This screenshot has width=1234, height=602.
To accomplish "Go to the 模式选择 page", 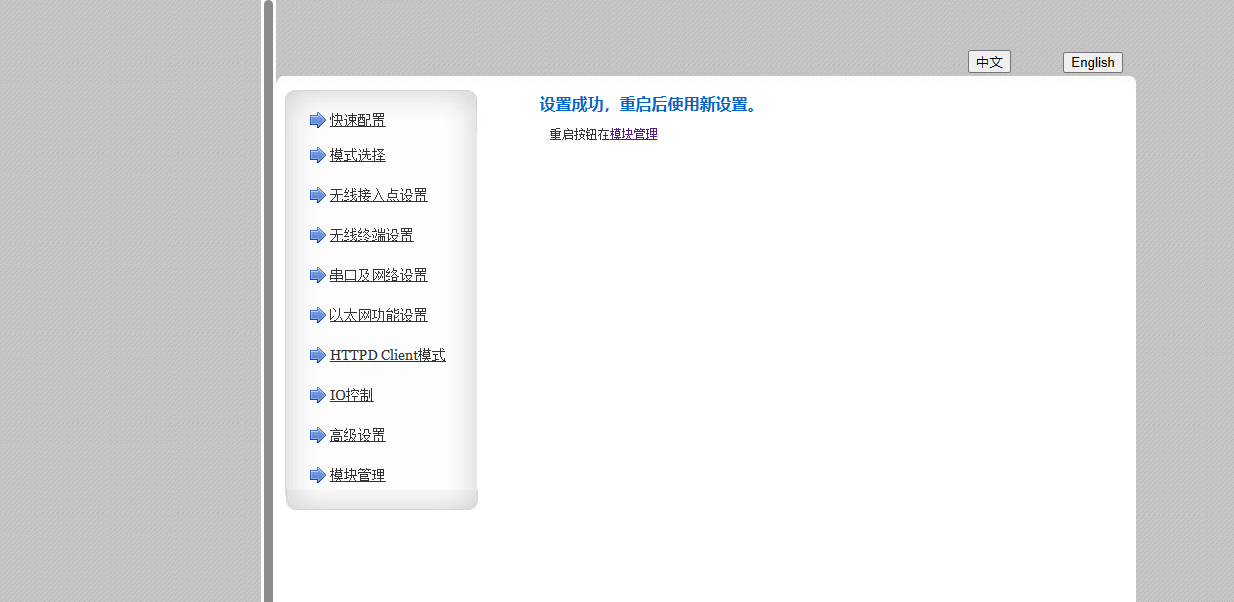I will [x=357, y=155].
